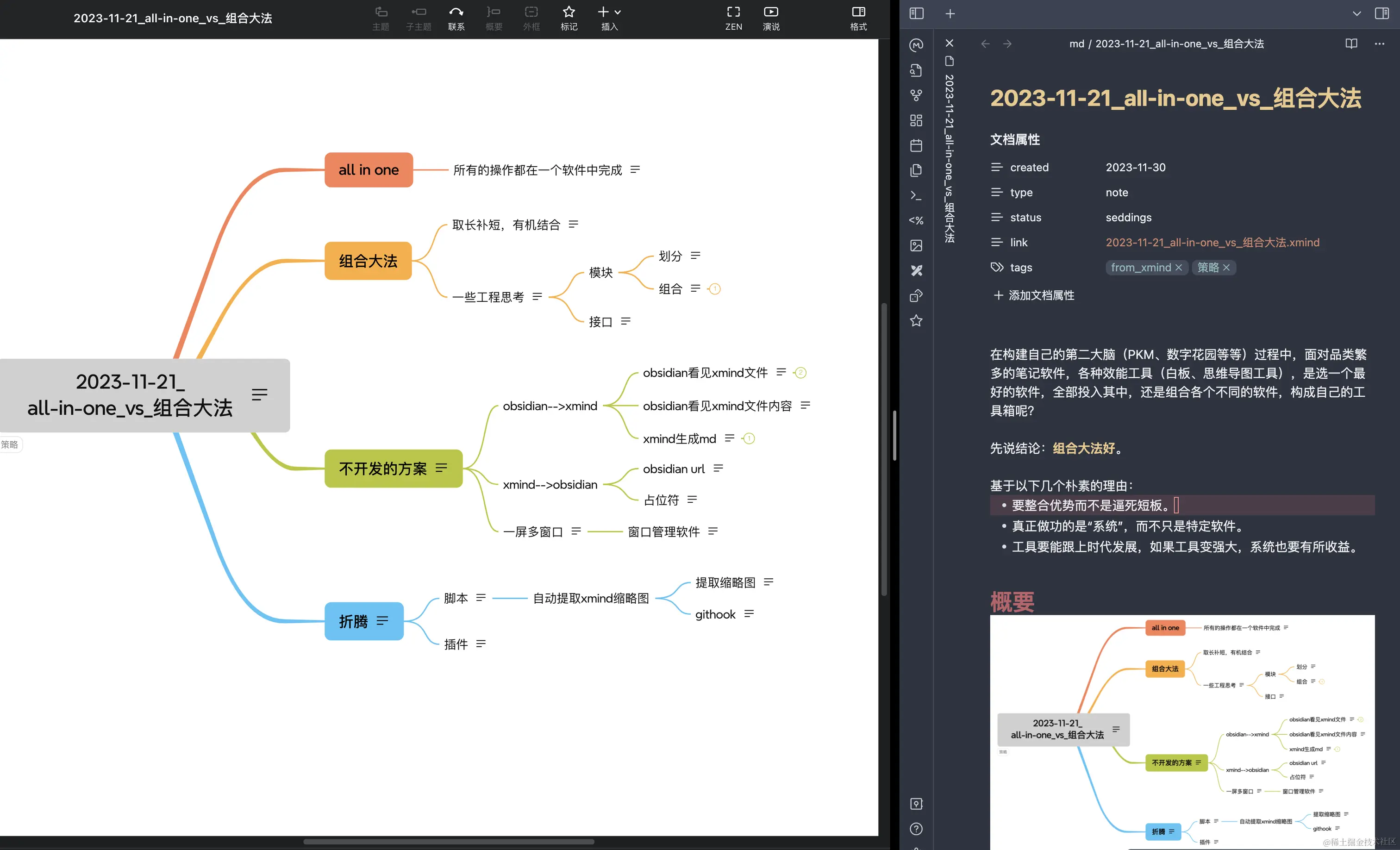The width and height of the screenshot is (1400, 850).
Task: Remove the from_xmind tag
Action: click(x=1178, y=268)
